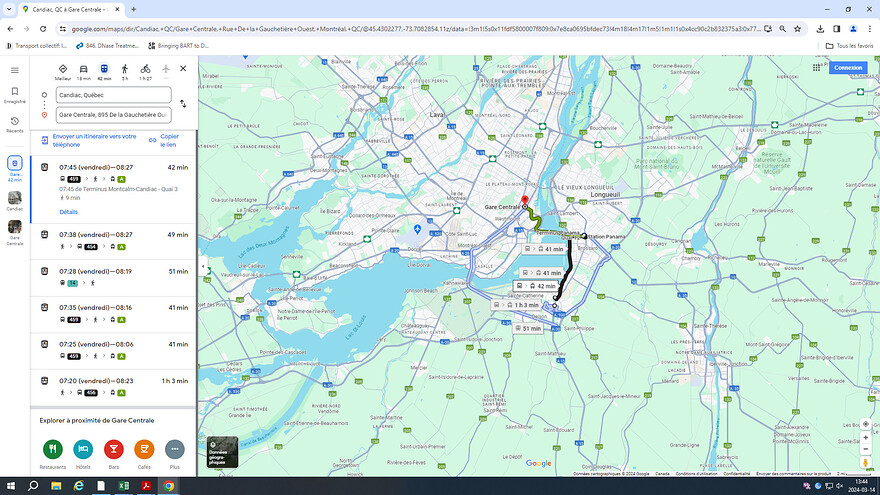
Task: Open the Transport collectif bookmark
Action: click(36, 45)
